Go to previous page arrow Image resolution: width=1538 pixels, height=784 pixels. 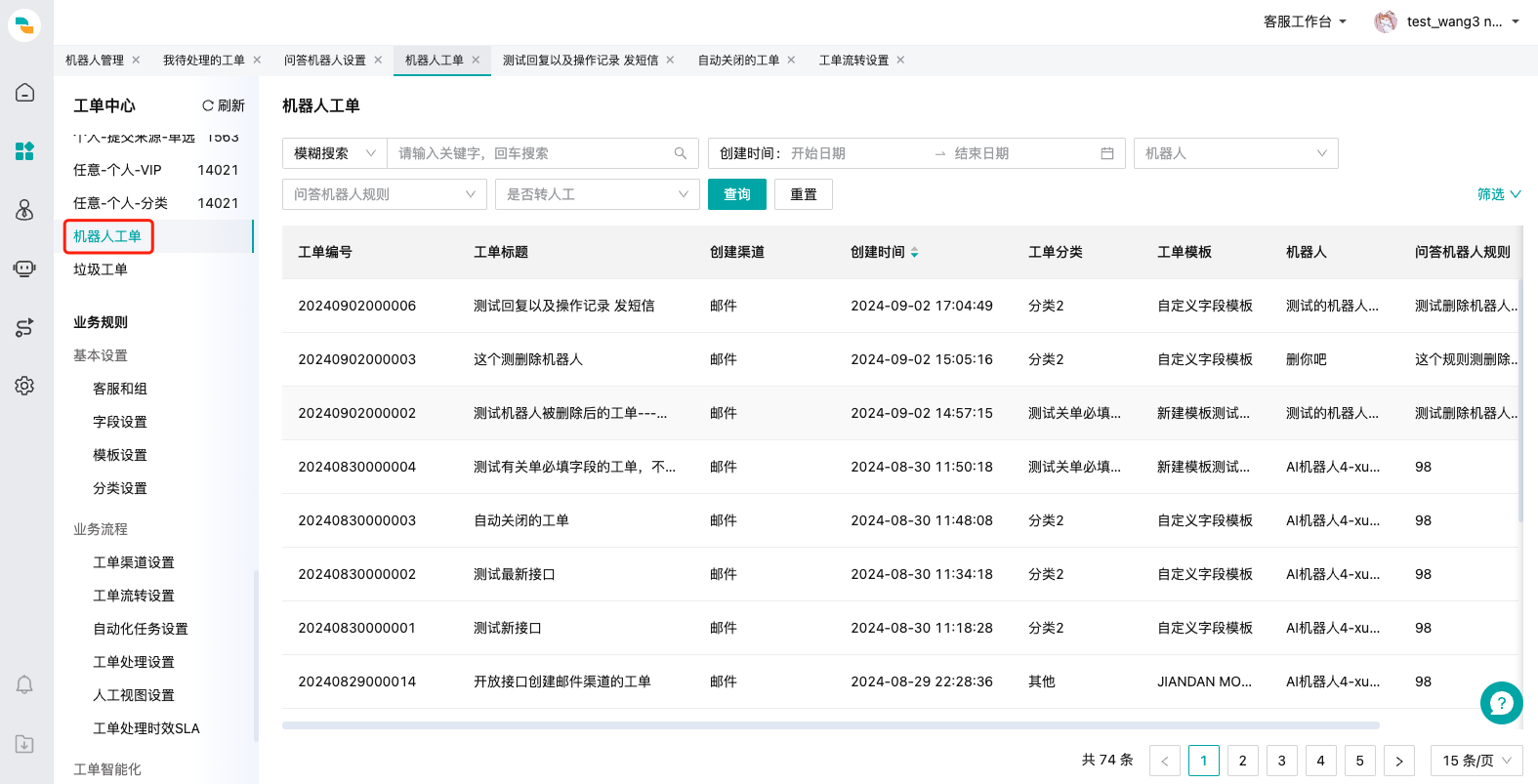point(1165,761)
